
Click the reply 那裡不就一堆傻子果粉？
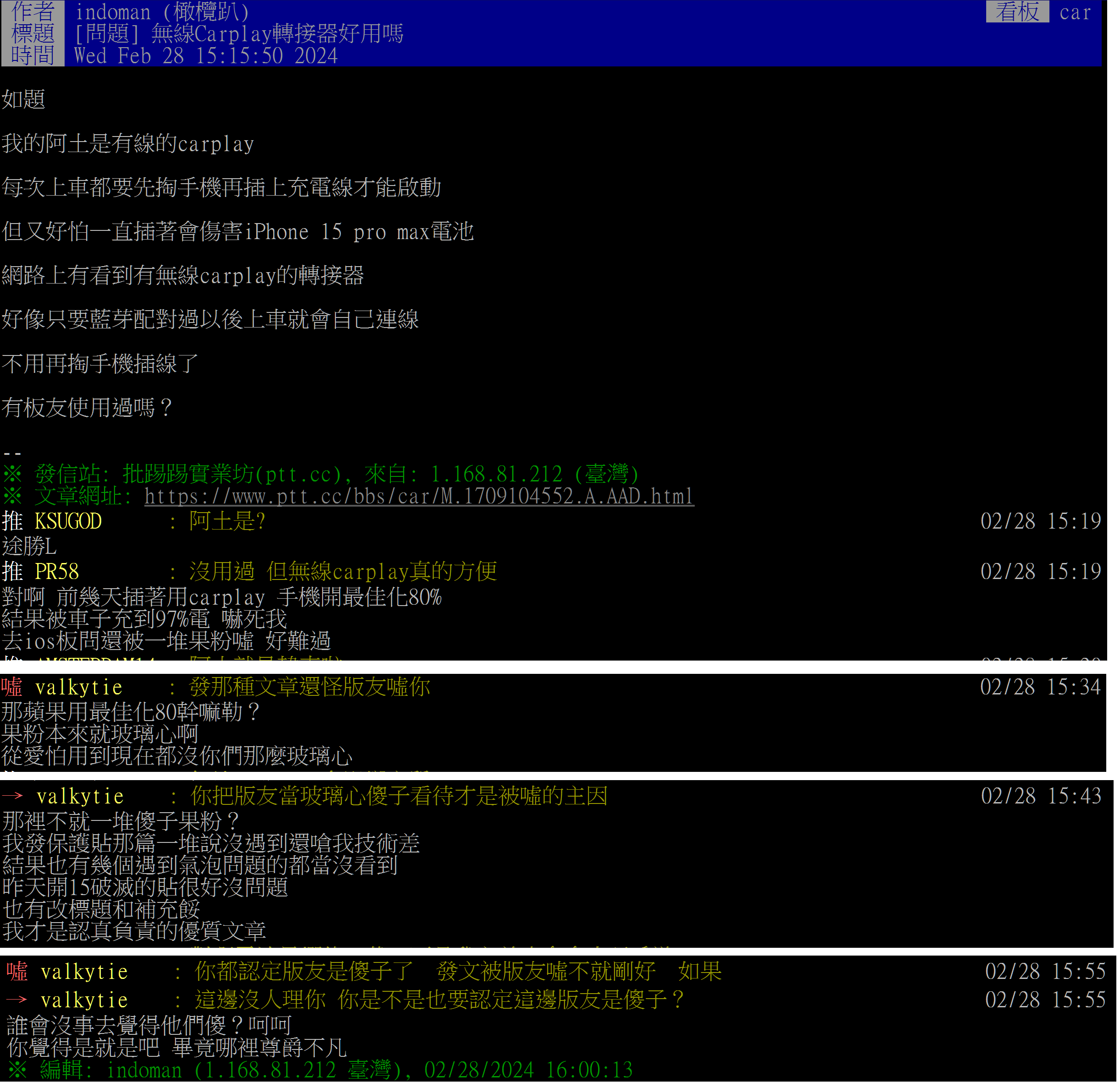(121, 821)
